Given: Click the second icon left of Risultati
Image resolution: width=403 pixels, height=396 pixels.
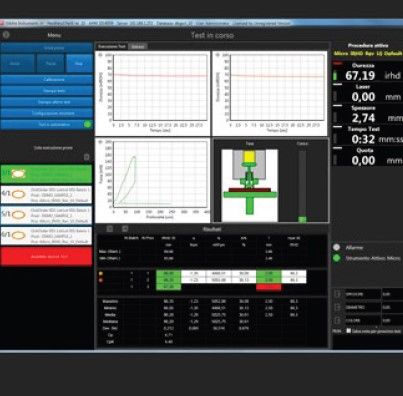Looking at the screenshot, I should (x=125, y=229).
